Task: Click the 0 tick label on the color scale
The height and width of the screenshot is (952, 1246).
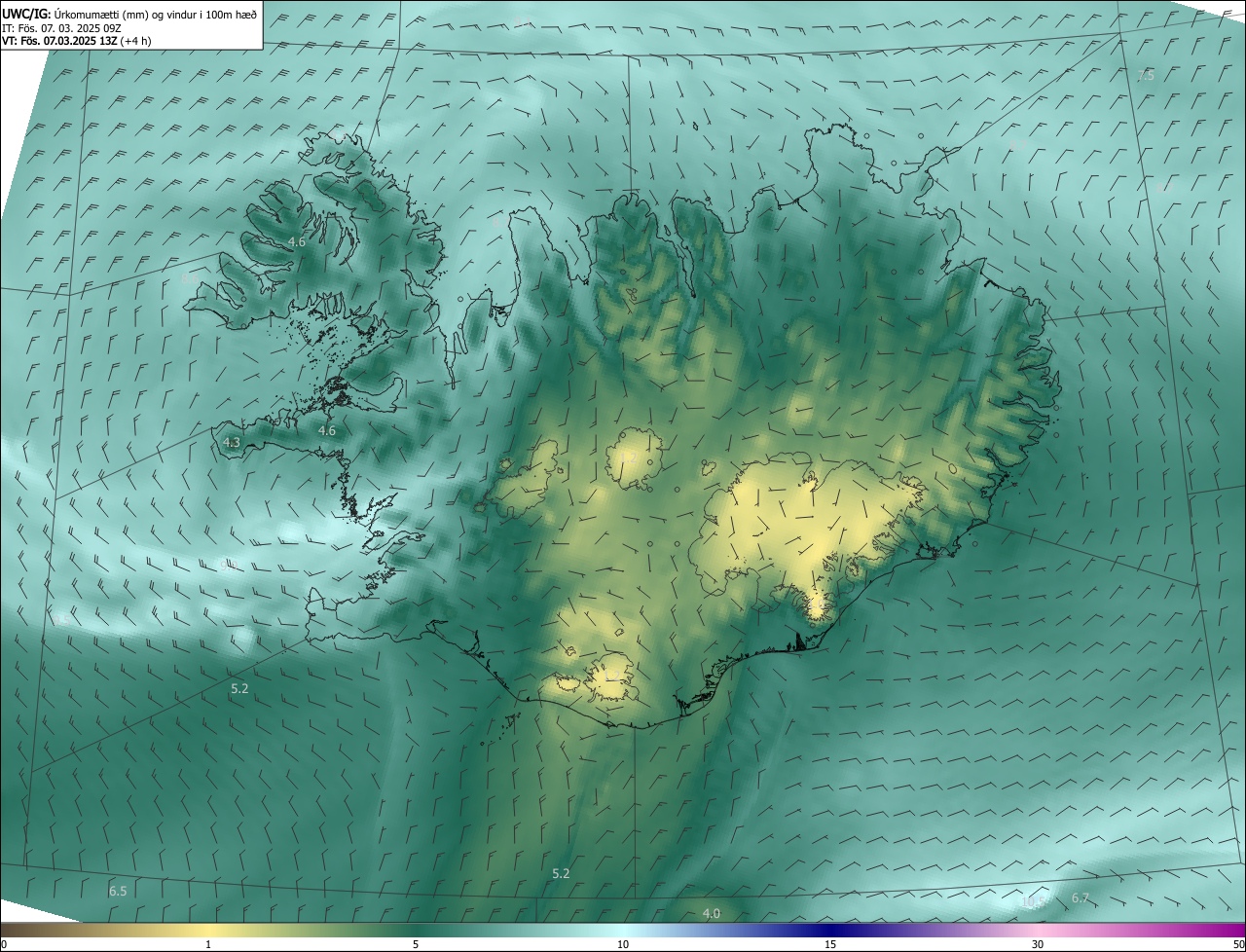Action: pos(4,944)
